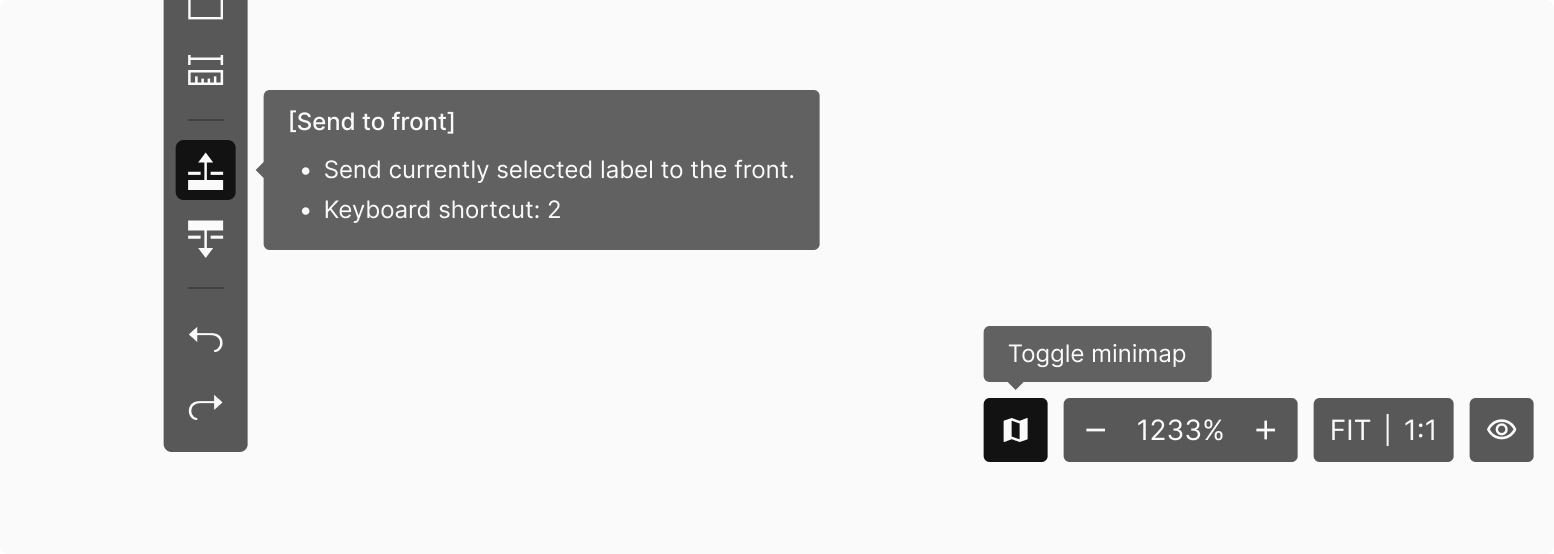Set zoom to 1:1 actual size
The image size is (1554, 554).
[x=1420, y=430]
